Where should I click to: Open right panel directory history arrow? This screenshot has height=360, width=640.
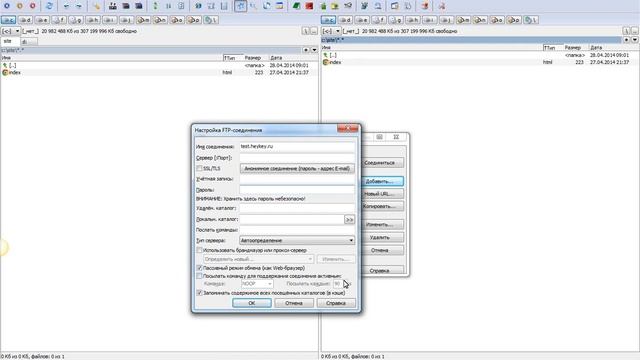(635, 40)
